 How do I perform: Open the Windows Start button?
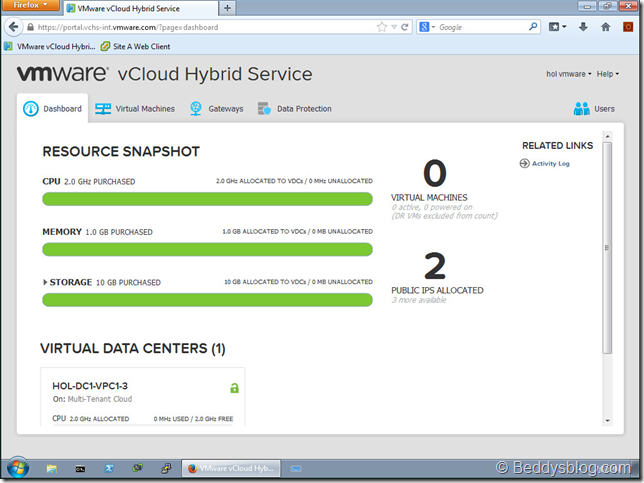pyautogui.click(x=18, y=468)
